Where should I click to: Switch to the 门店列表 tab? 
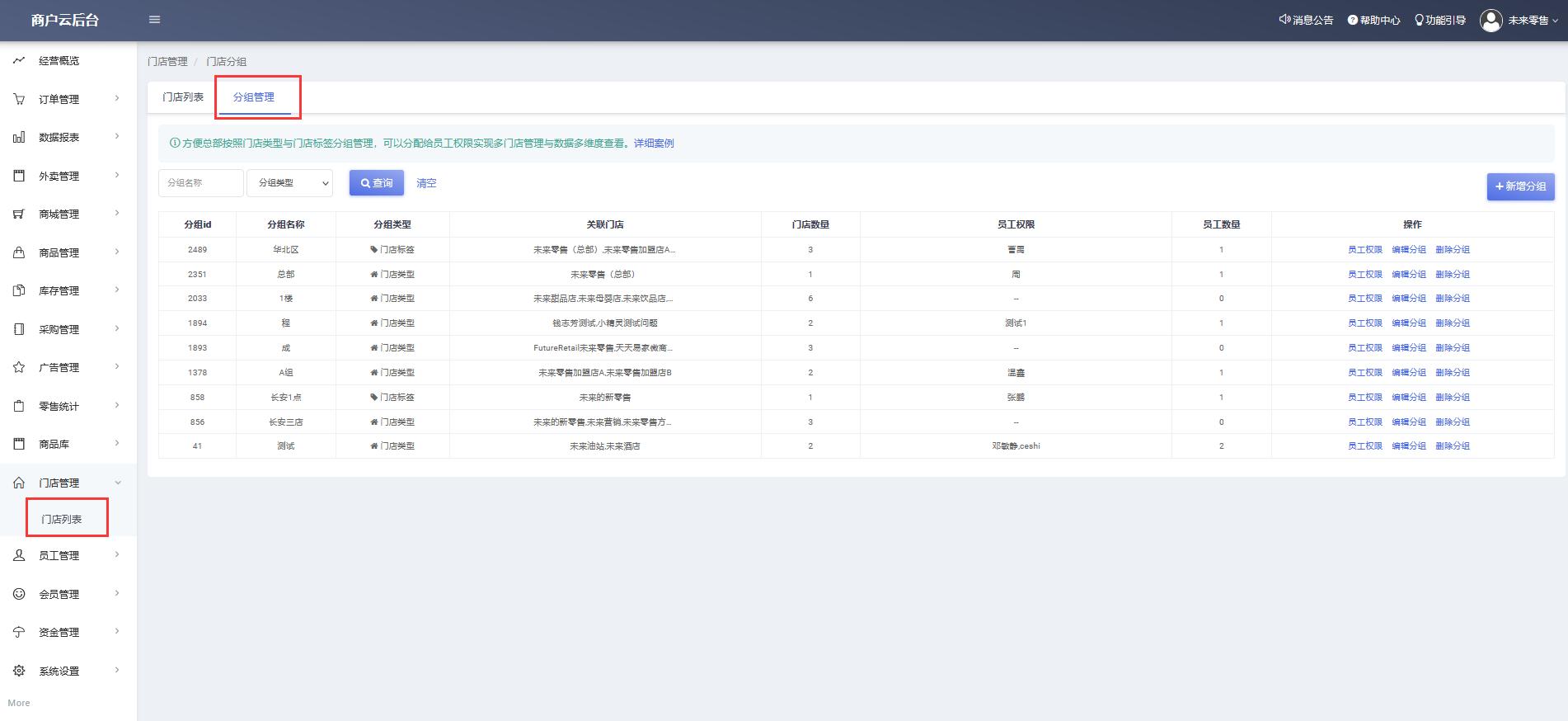183,97
